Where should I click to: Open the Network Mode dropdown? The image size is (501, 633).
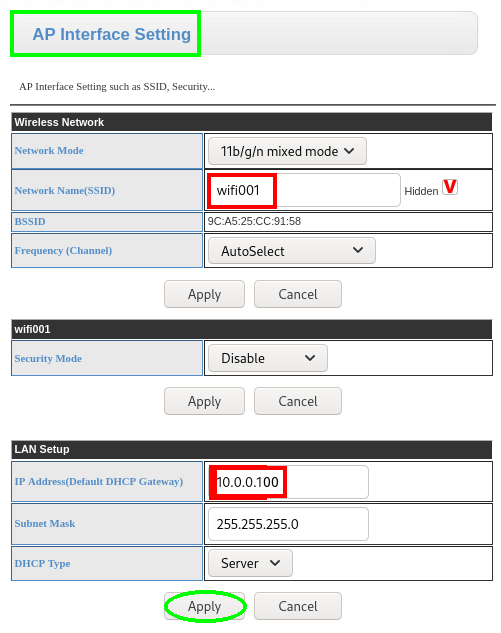[287, 151]
